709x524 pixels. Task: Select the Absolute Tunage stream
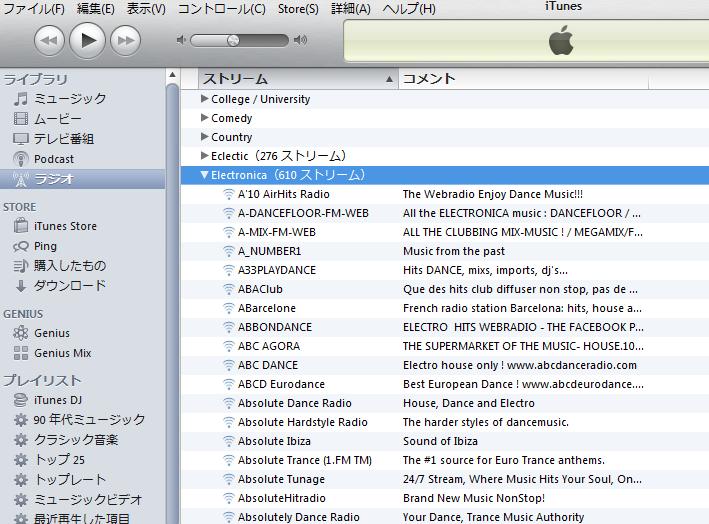pyautogui.click(x=281, y=479)
